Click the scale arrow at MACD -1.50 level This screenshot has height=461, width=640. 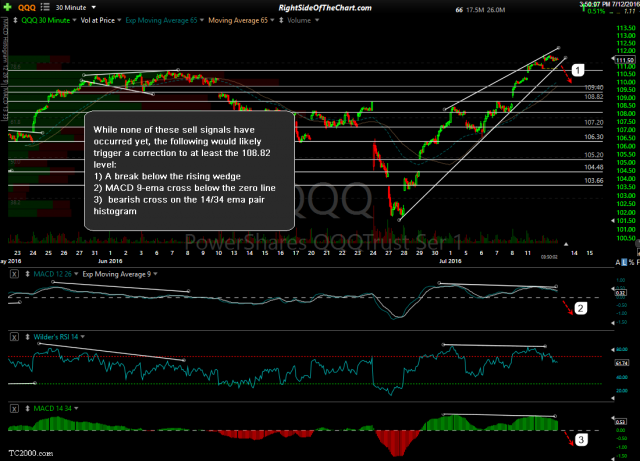tap(613, 323)
